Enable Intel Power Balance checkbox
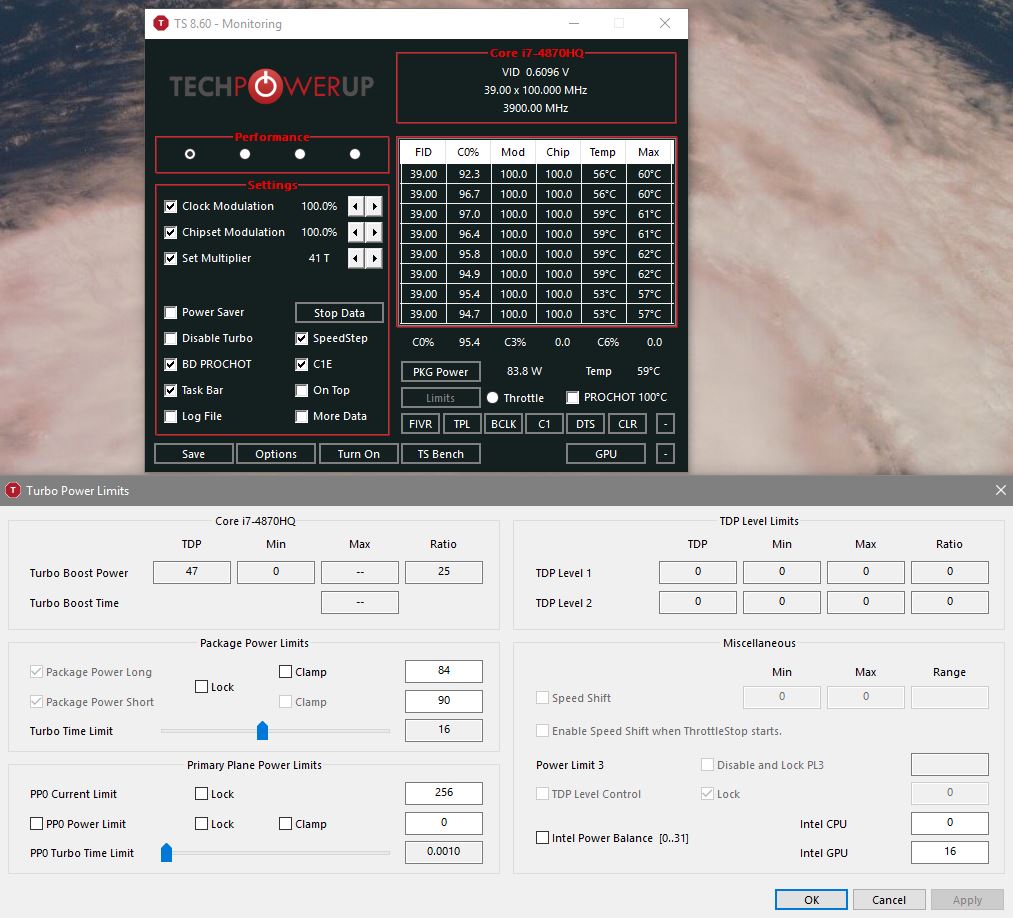1013x918 pixels. click(x=543, y=838)
